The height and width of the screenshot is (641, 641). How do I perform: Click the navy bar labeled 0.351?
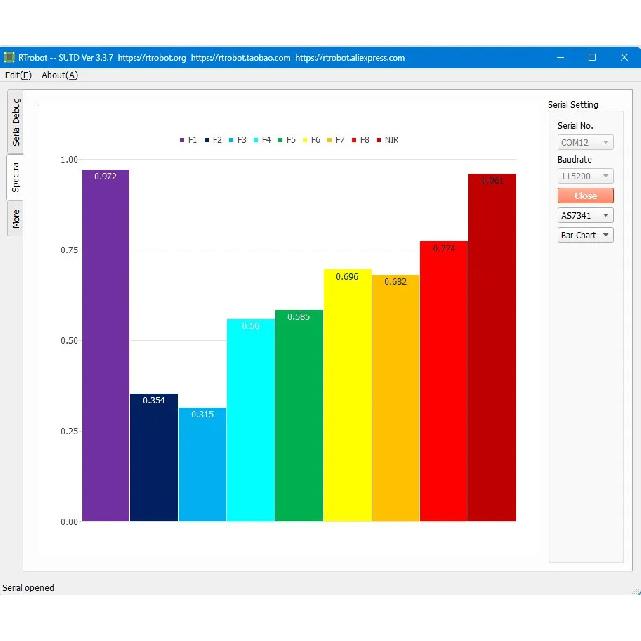pyautogui.click(x=154, y=457)
